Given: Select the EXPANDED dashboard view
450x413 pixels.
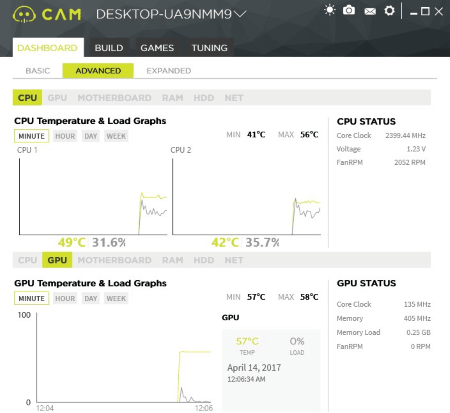Looking at the screenshot, I should click(x=169, y=71).
